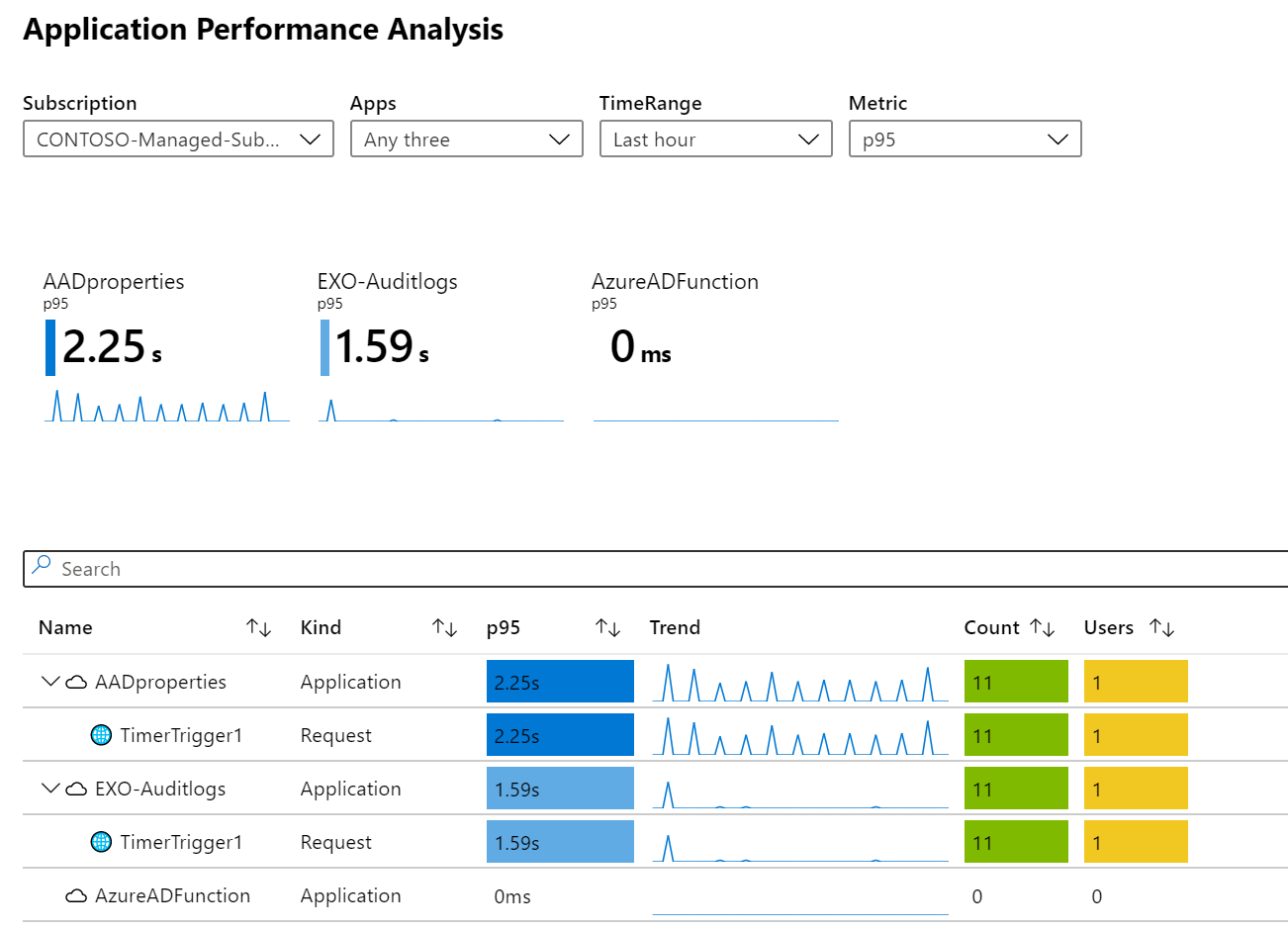Open the Subscription dropdown
1288x932 pixels.
click(178, 140)
